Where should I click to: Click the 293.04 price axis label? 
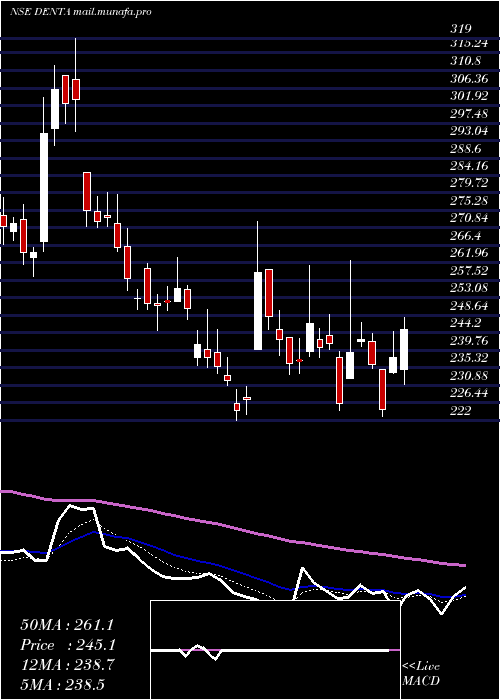(x=469, y=131)
